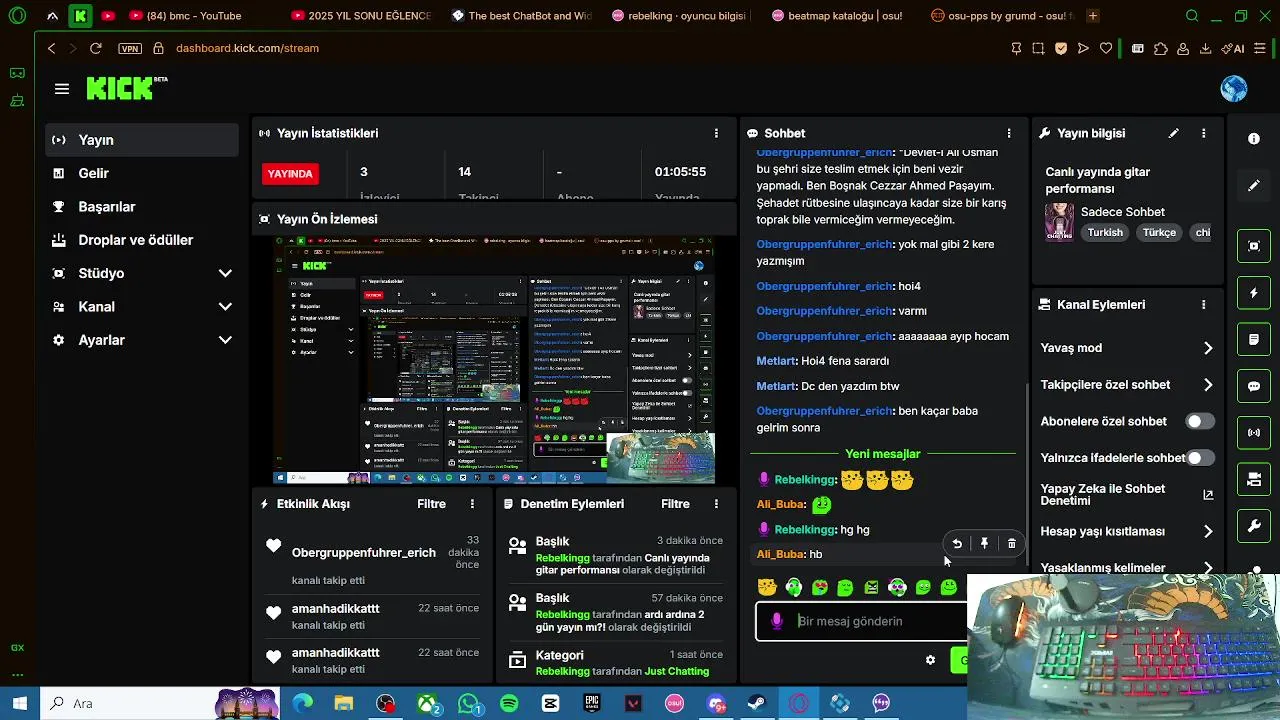Open the hamburger menu next to Kick logo
Image resolution: width=1280 pixels, height=720 pixels.
click(x=62, y=89)
